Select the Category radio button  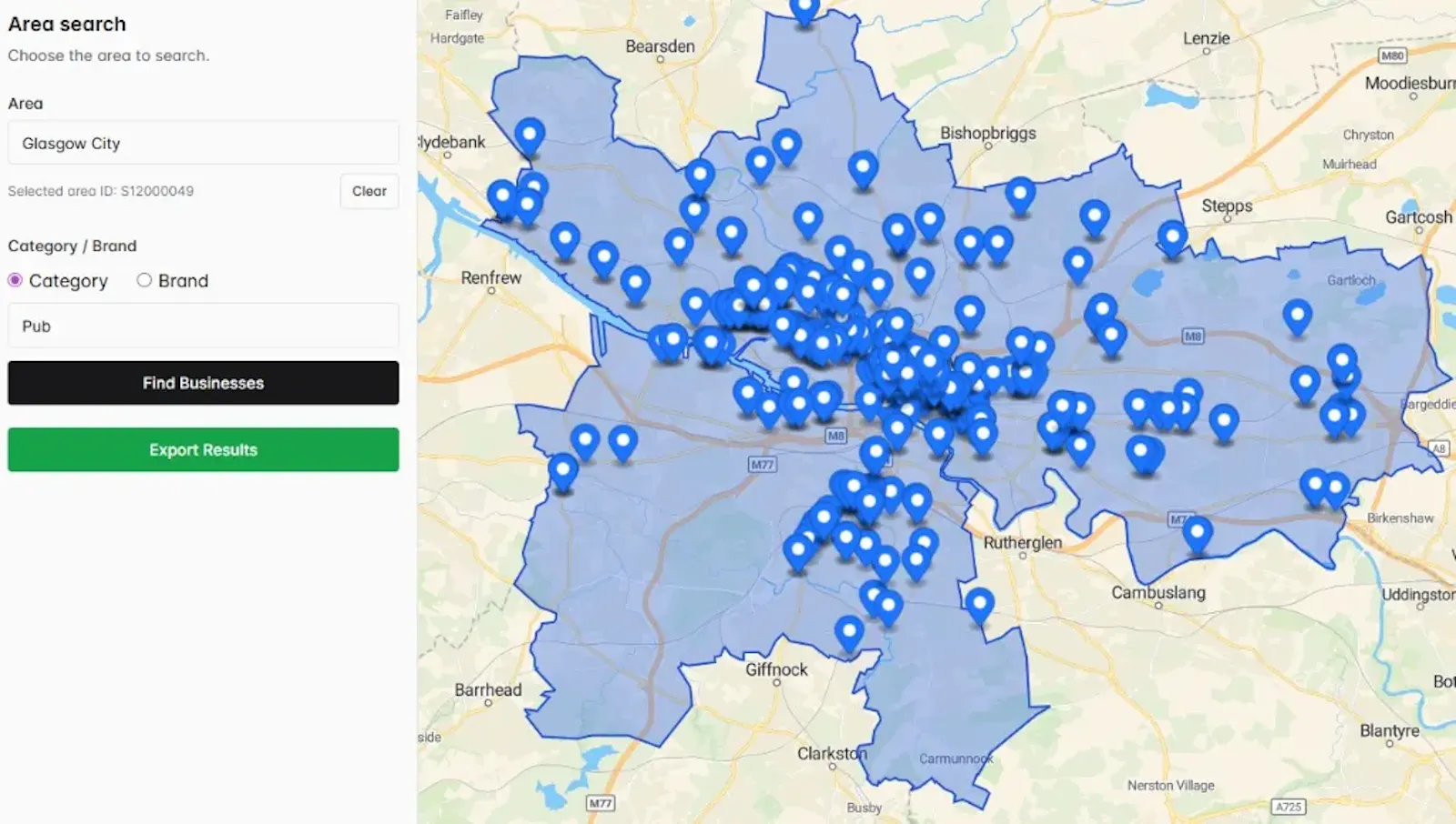point(15,280)
